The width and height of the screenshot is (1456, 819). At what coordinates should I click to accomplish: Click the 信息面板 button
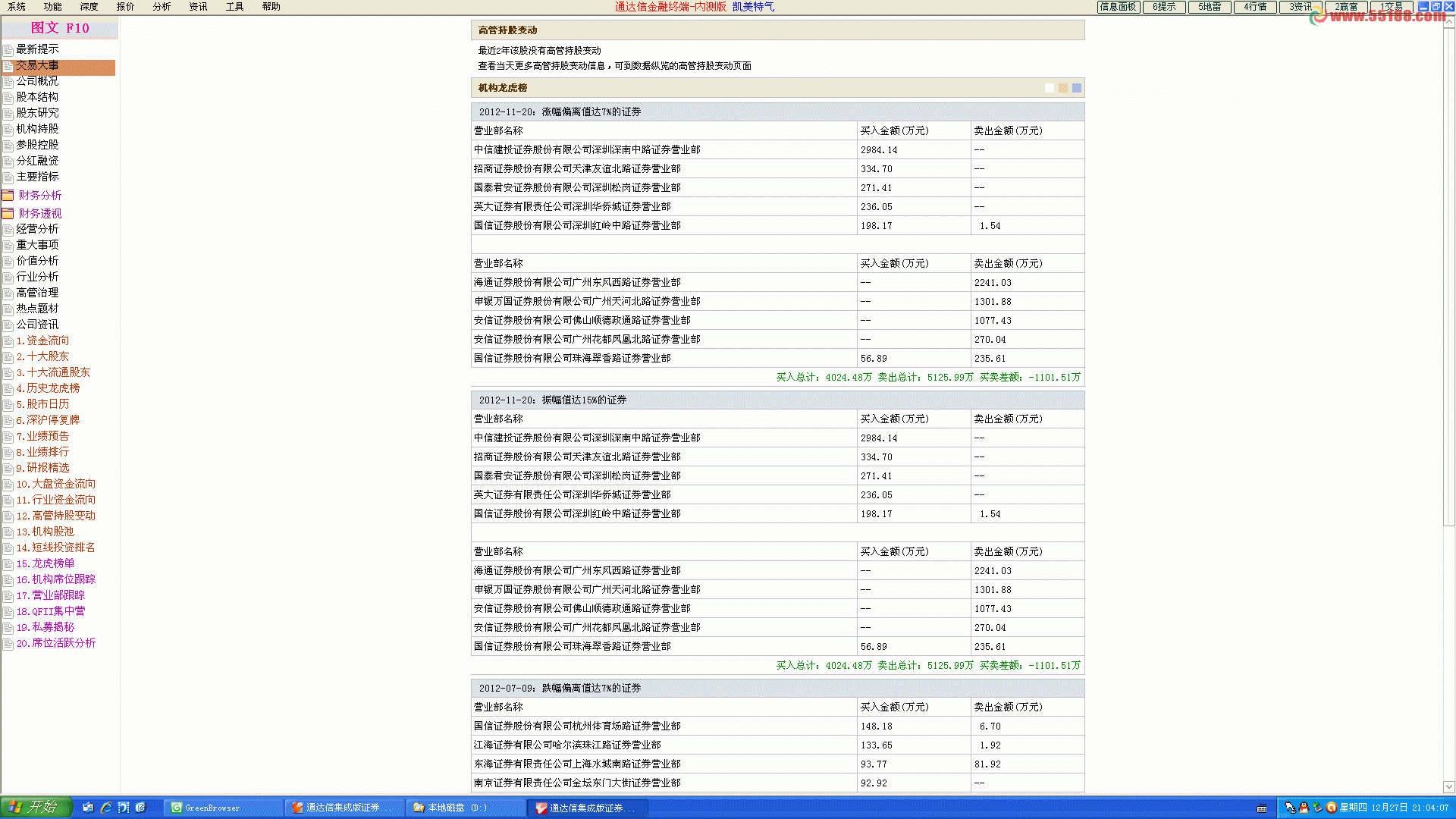(x=1119, y=7)
